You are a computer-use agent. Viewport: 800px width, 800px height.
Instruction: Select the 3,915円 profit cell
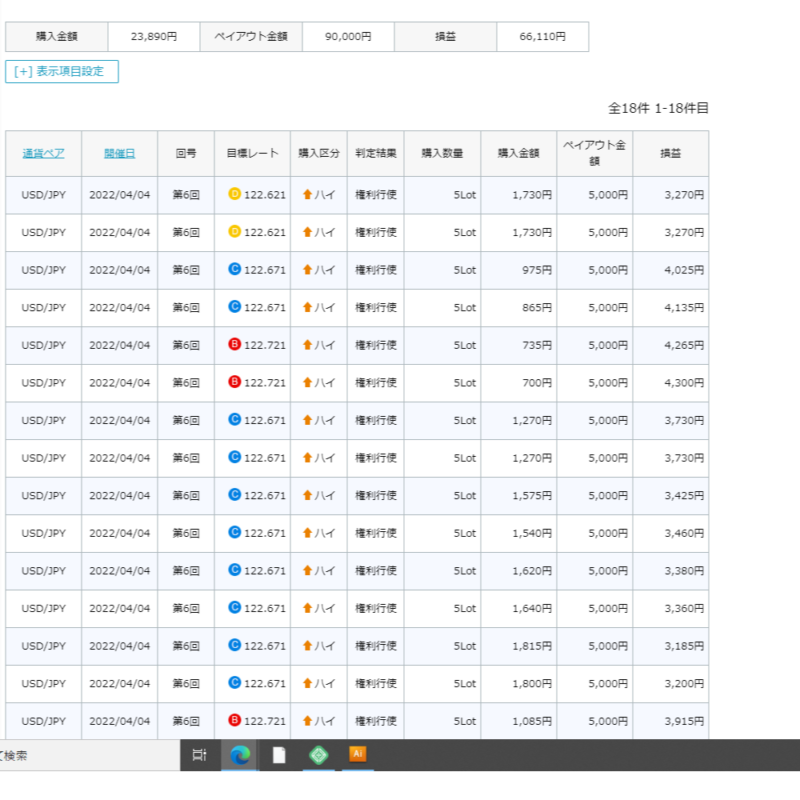(x=670, y=721)
